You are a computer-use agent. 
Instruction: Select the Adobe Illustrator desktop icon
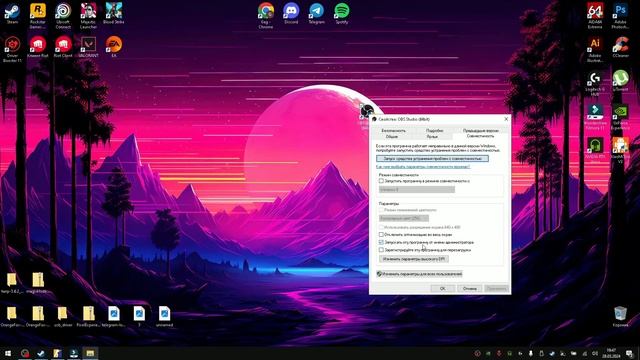coord(595,49)
